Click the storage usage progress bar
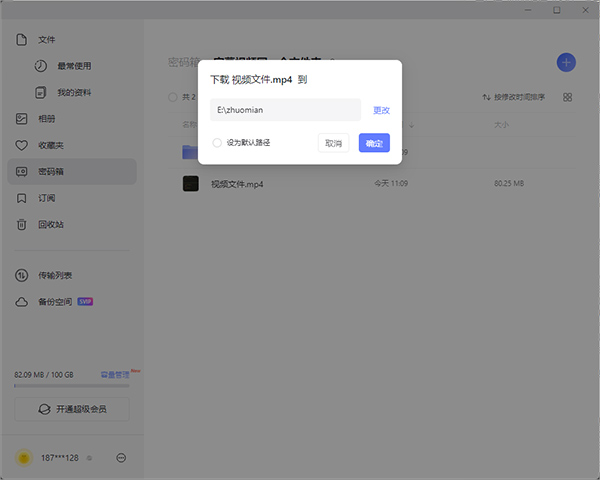Image resolution: width=600 pixels, height=480 pixels. point(72,386)
